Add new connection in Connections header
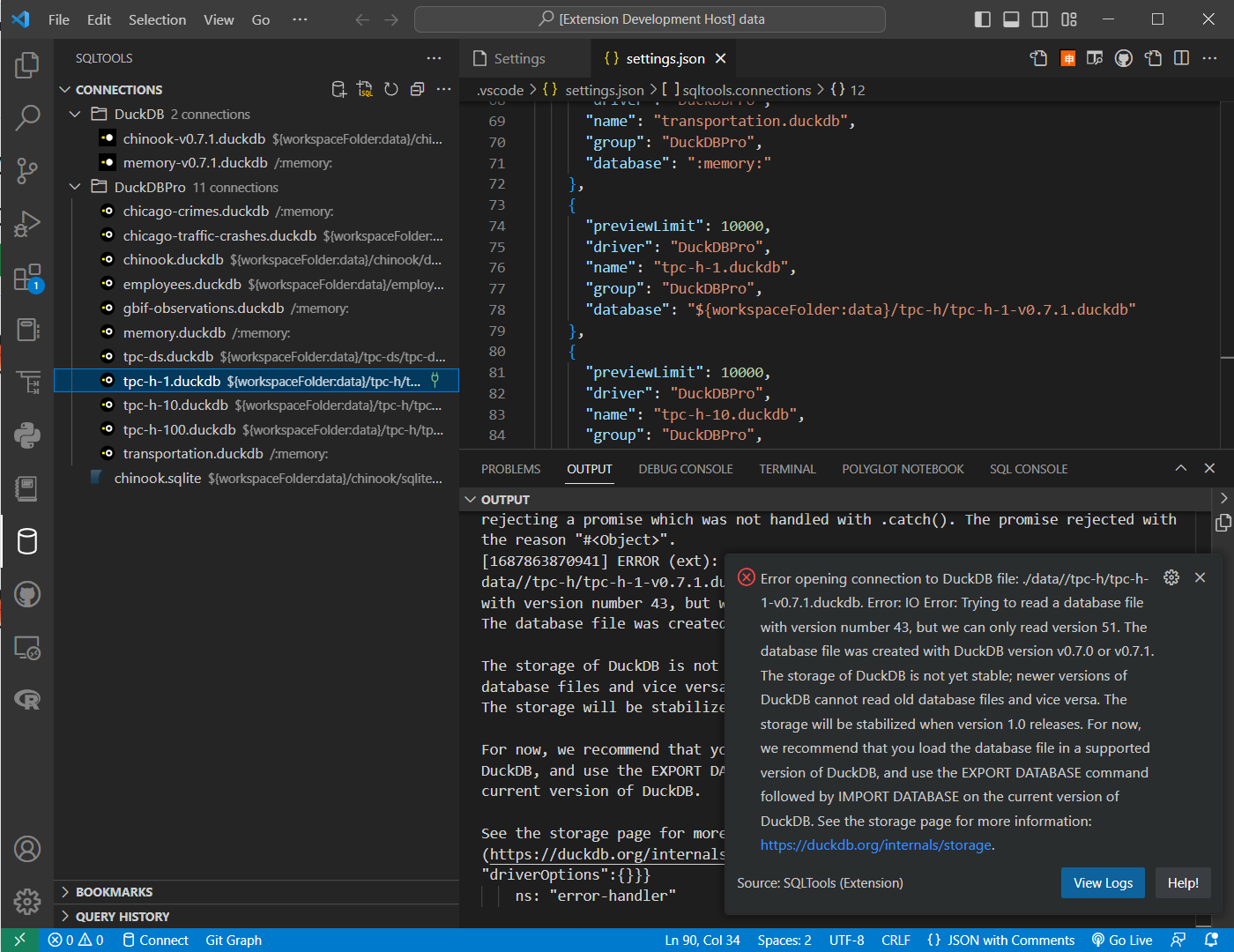This screenshot has width=1234, height=952. pyautogui.click(x=338, y=89)
